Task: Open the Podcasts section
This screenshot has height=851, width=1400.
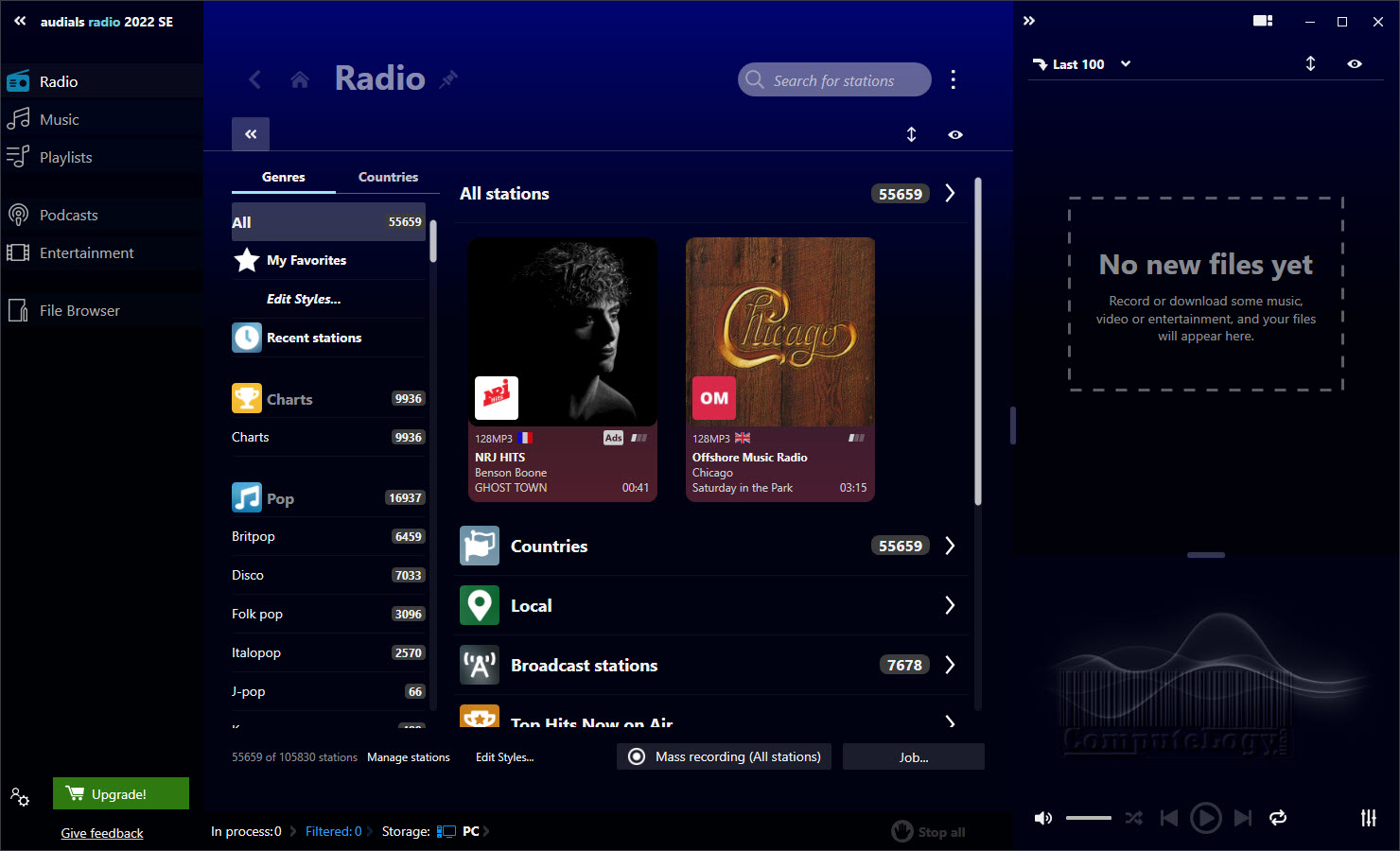Action: (x=68, y=215)
